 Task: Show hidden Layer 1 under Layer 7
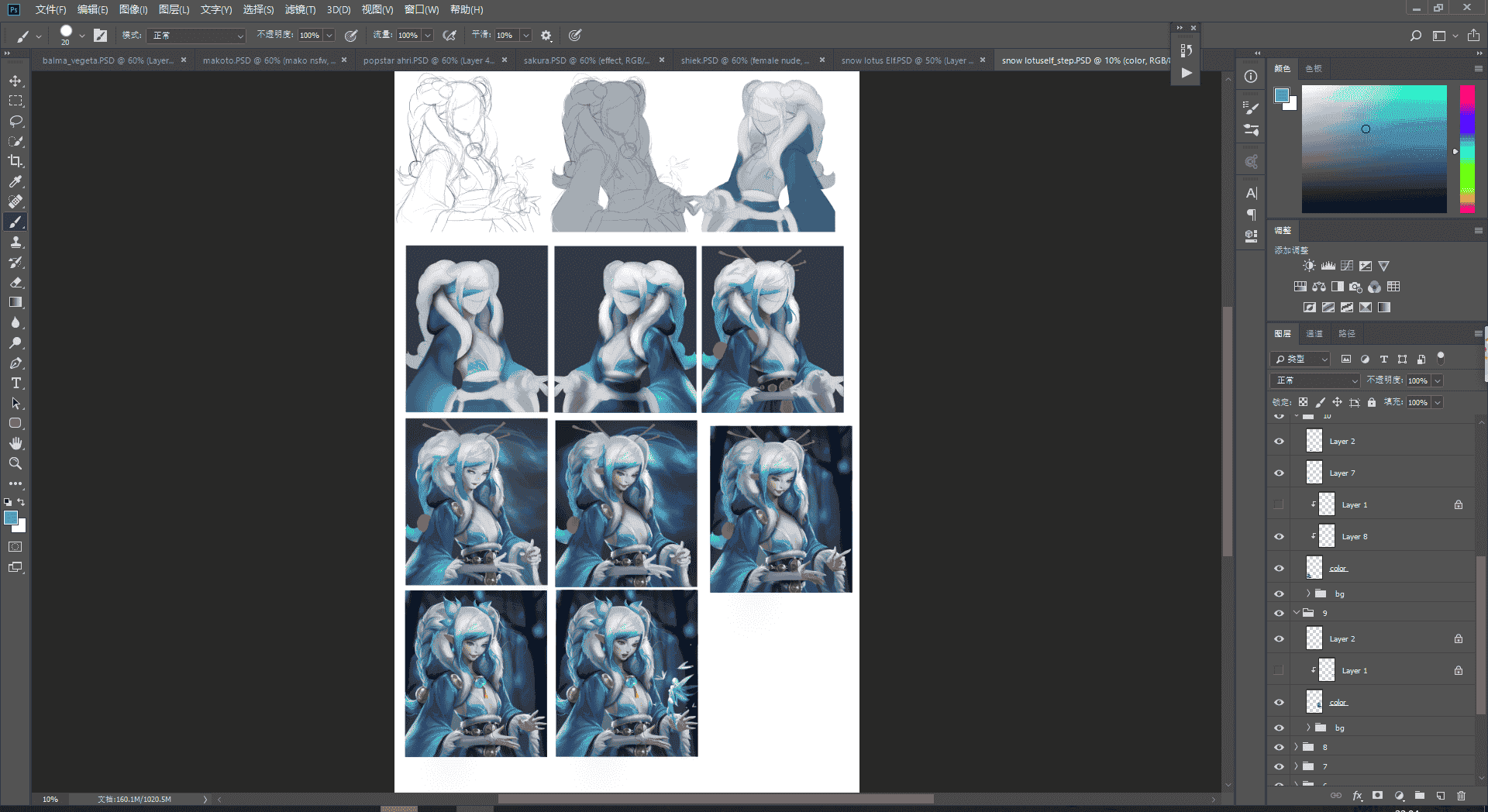coord(1279,504)
